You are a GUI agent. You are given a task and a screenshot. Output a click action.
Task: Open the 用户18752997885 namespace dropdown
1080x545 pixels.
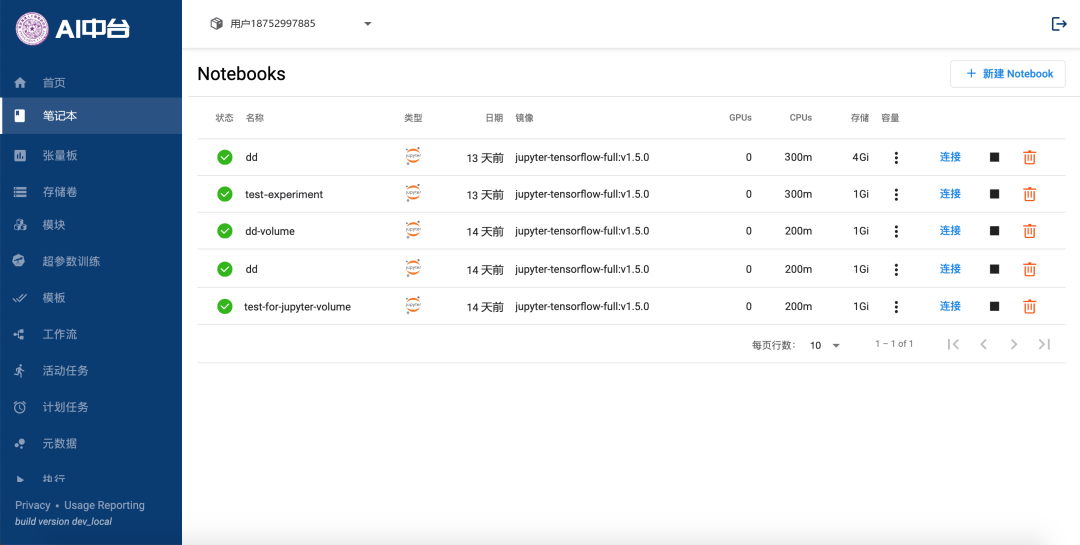(x=291, y=23)
